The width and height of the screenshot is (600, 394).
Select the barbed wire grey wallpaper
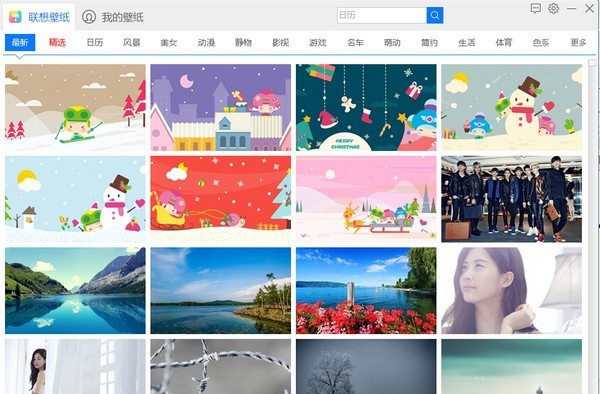point(220,366)
